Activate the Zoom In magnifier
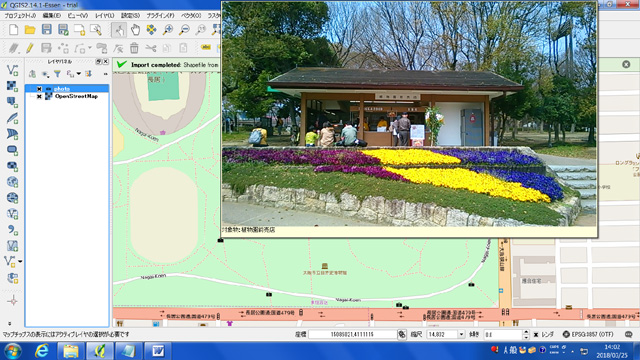 168,29
